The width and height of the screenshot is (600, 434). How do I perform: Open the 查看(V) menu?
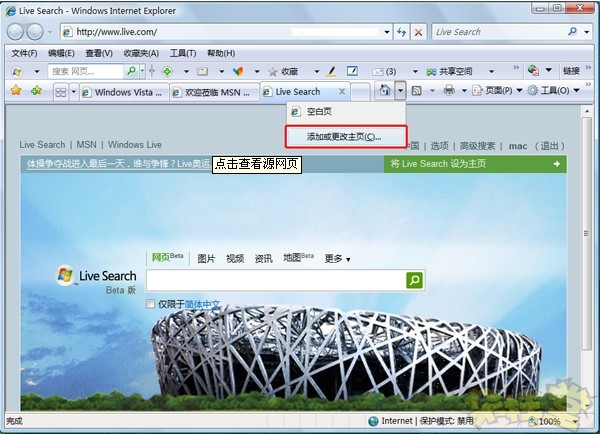point(99,53)
